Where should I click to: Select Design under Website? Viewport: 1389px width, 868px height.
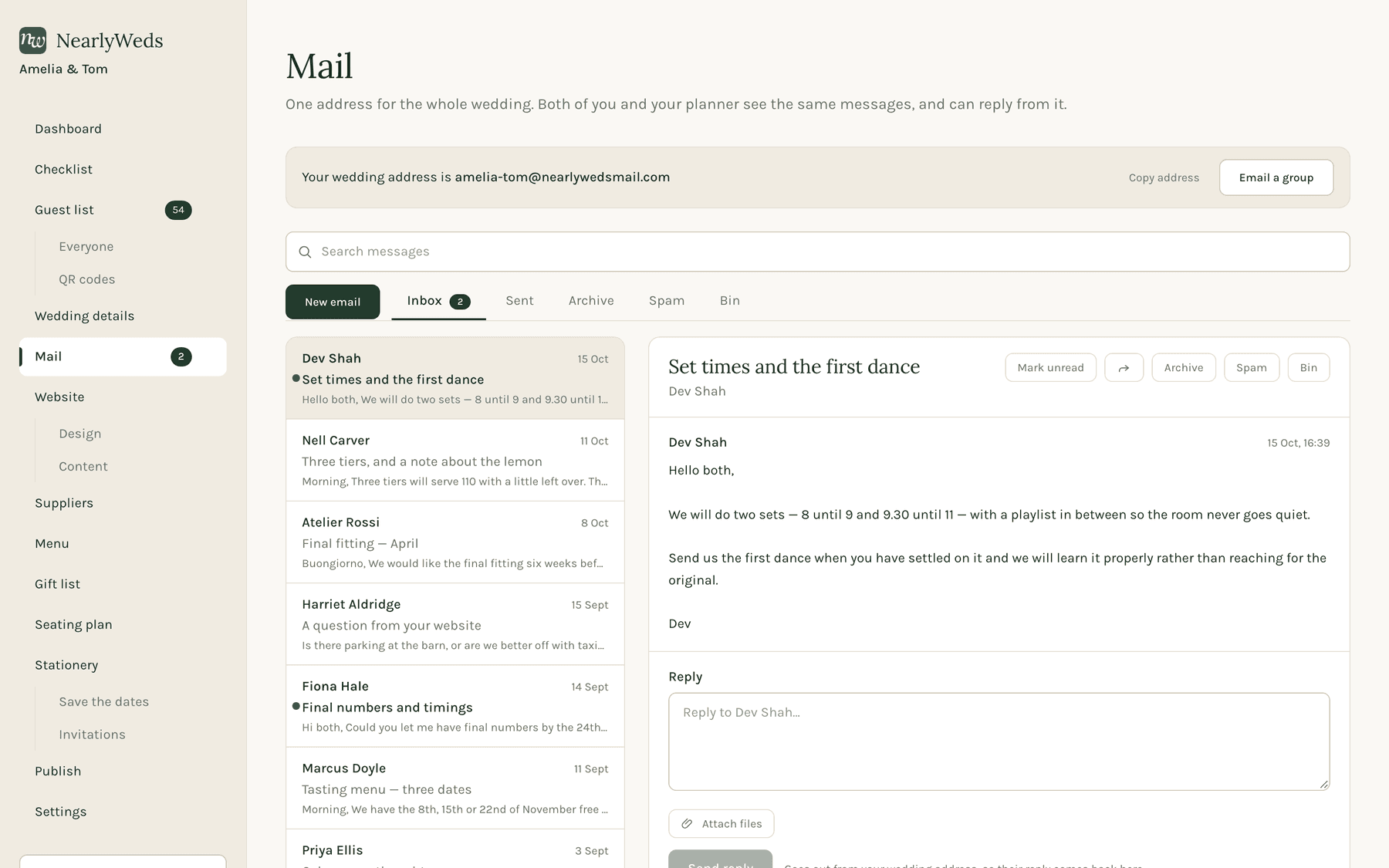80,434
